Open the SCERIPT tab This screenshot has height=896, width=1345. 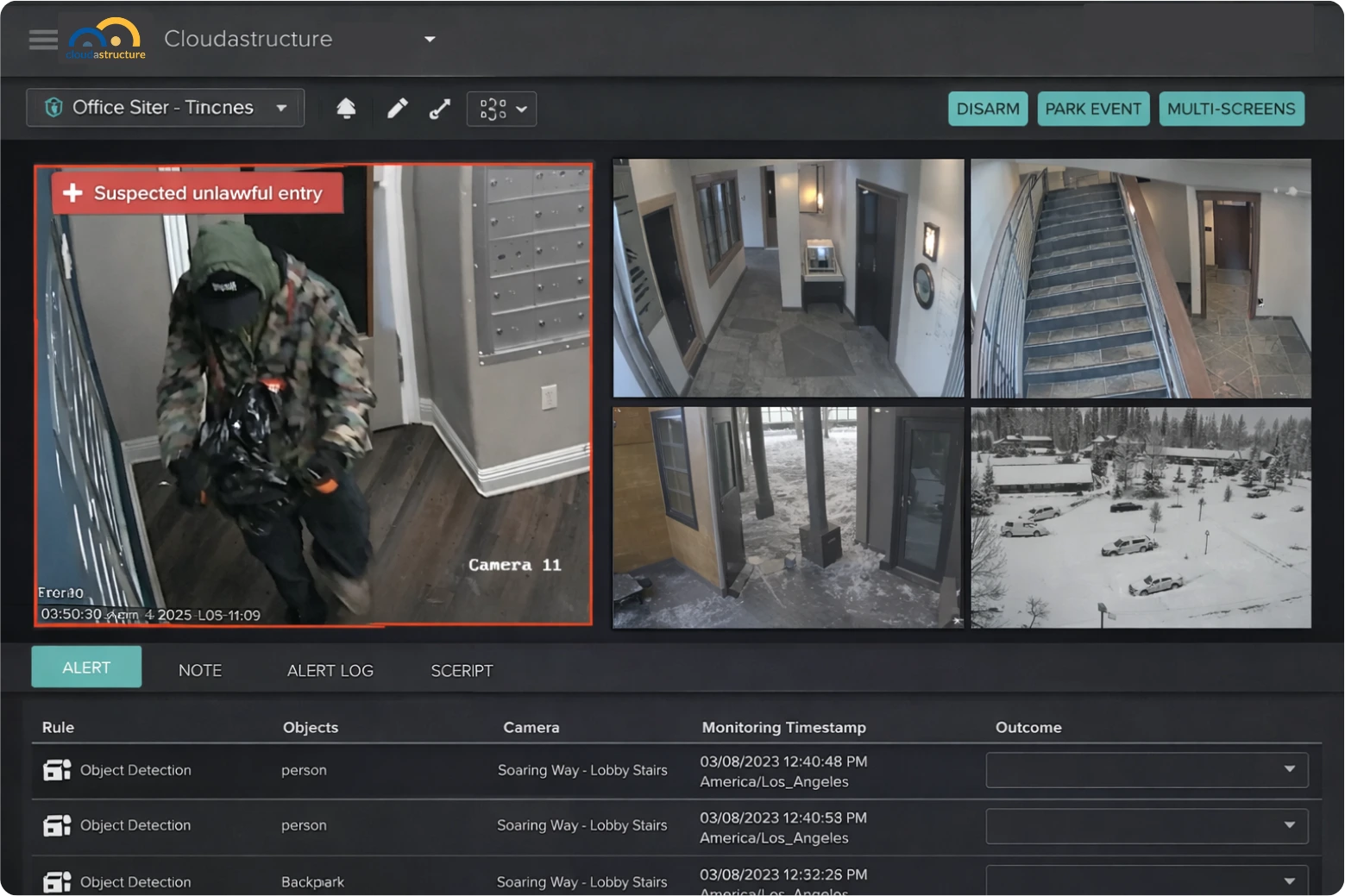pos(462,671)
